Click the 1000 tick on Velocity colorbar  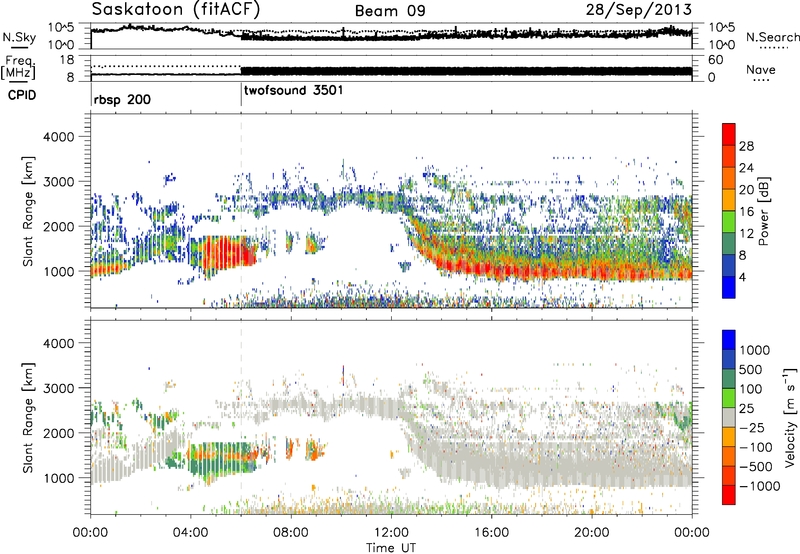[755, 350]
